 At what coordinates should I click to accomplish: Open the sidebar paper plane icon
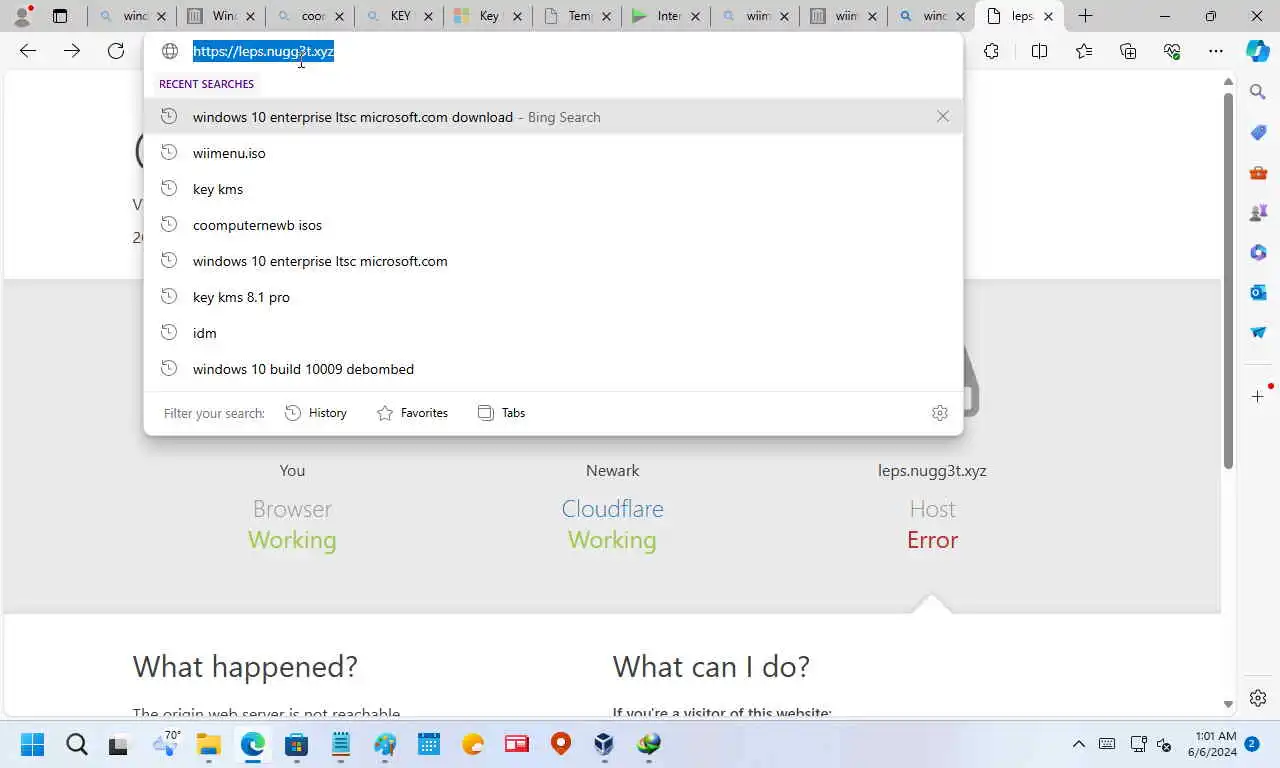1258,332
